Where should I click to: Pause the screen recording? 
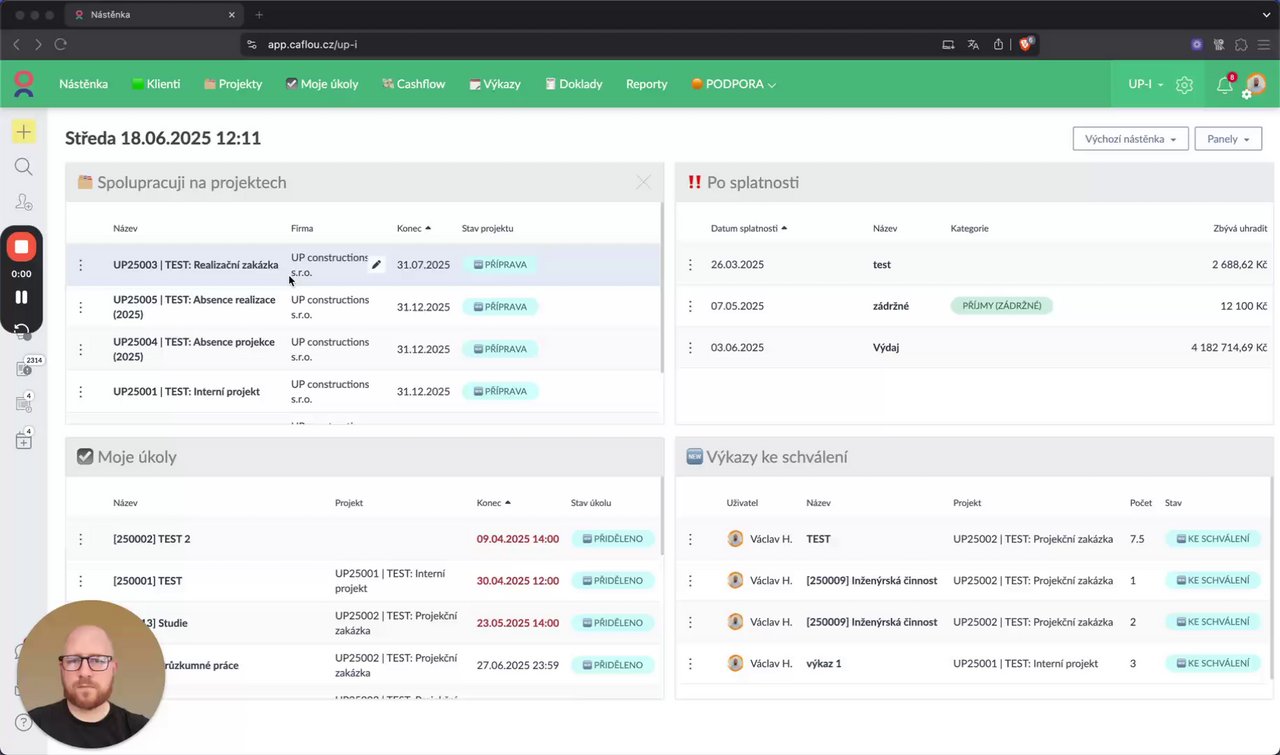pos(21,297)
